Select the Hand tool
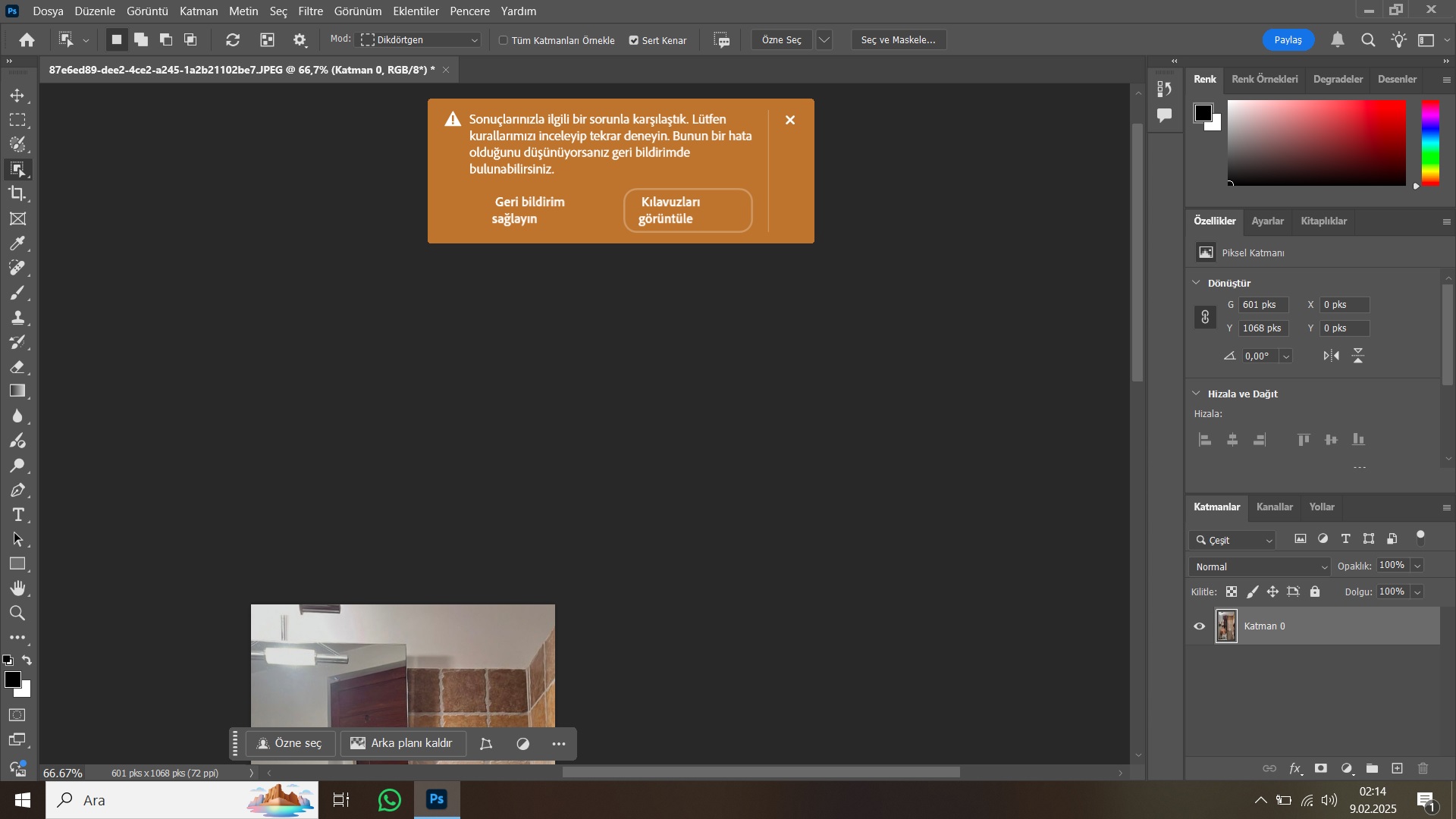Viewport: 1456px width, 819px height. (17, 588)
